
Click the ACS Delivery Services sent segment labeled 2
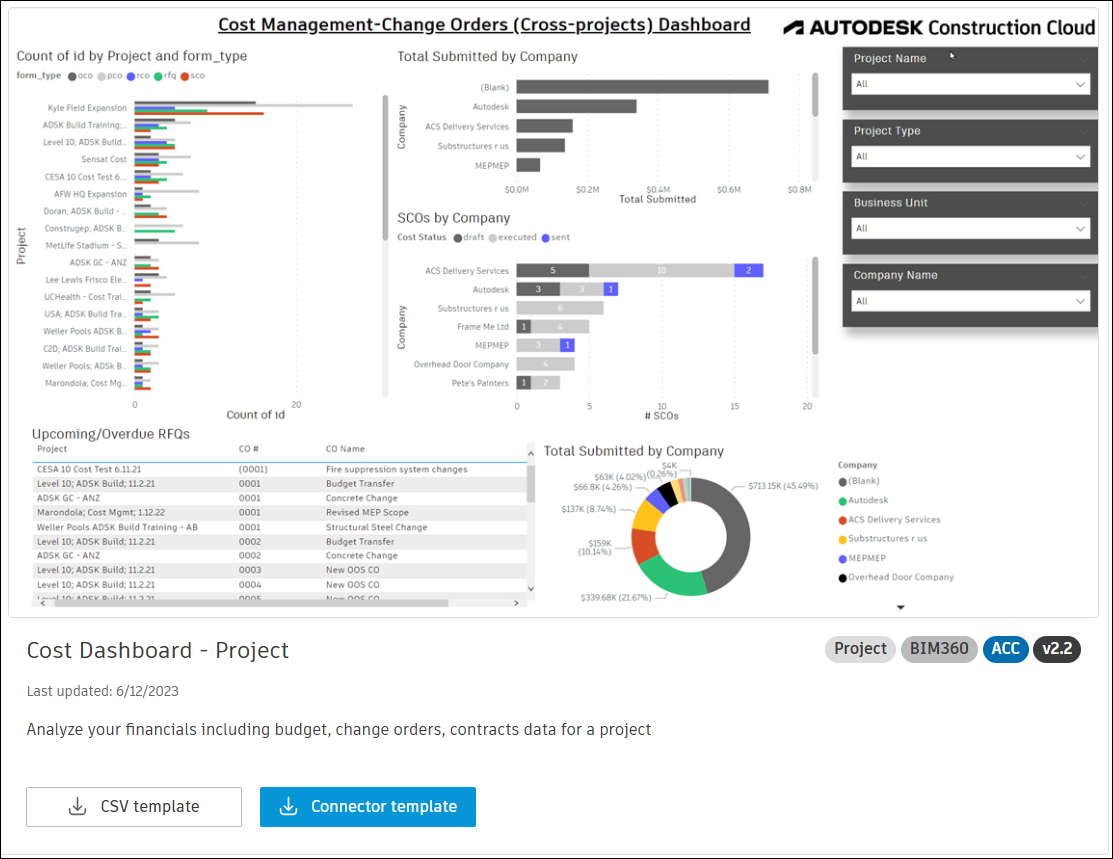click(749, 270)
